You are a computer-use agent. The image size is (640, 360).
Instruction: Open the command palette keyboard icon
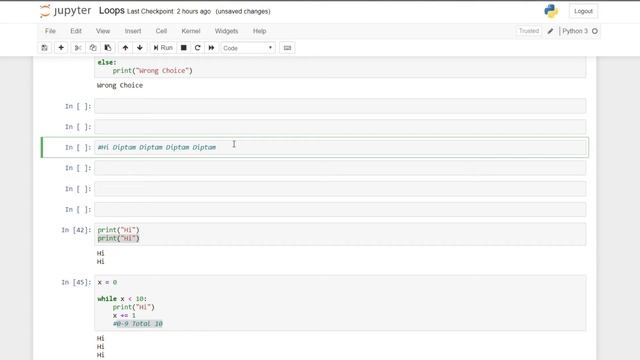click(287, 48)
